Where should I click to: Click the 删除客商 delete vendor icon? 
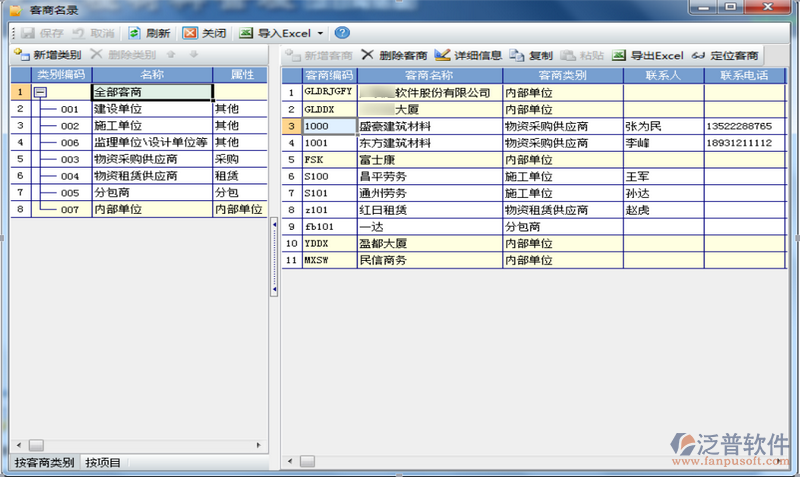click(x=368, y=55)
